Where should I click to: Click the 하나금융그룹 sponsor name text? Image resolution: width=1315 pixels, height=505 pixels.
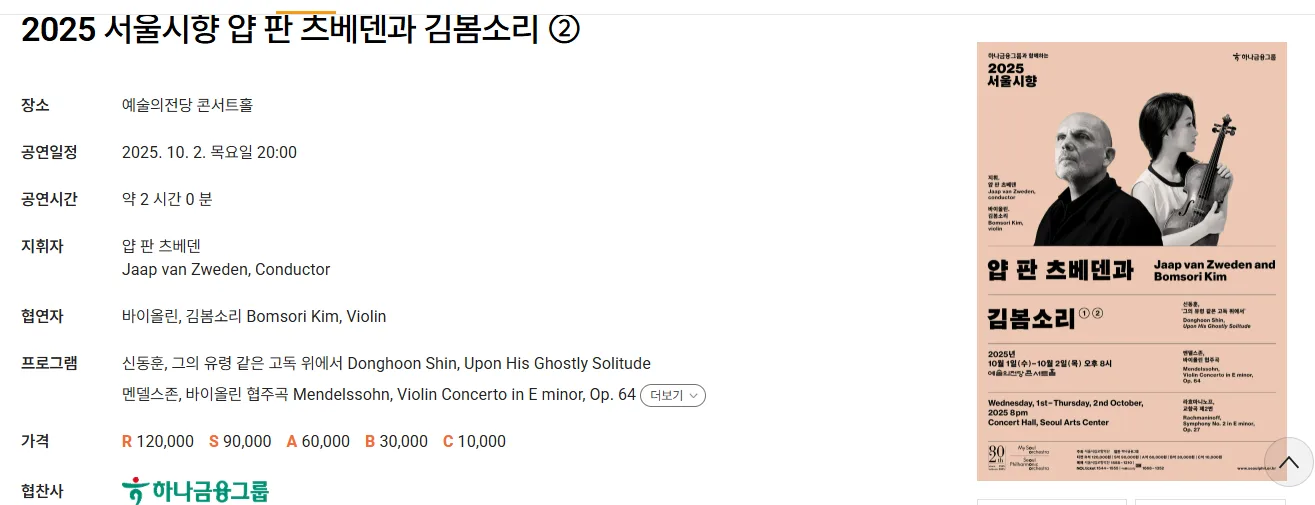coord(211,491)
